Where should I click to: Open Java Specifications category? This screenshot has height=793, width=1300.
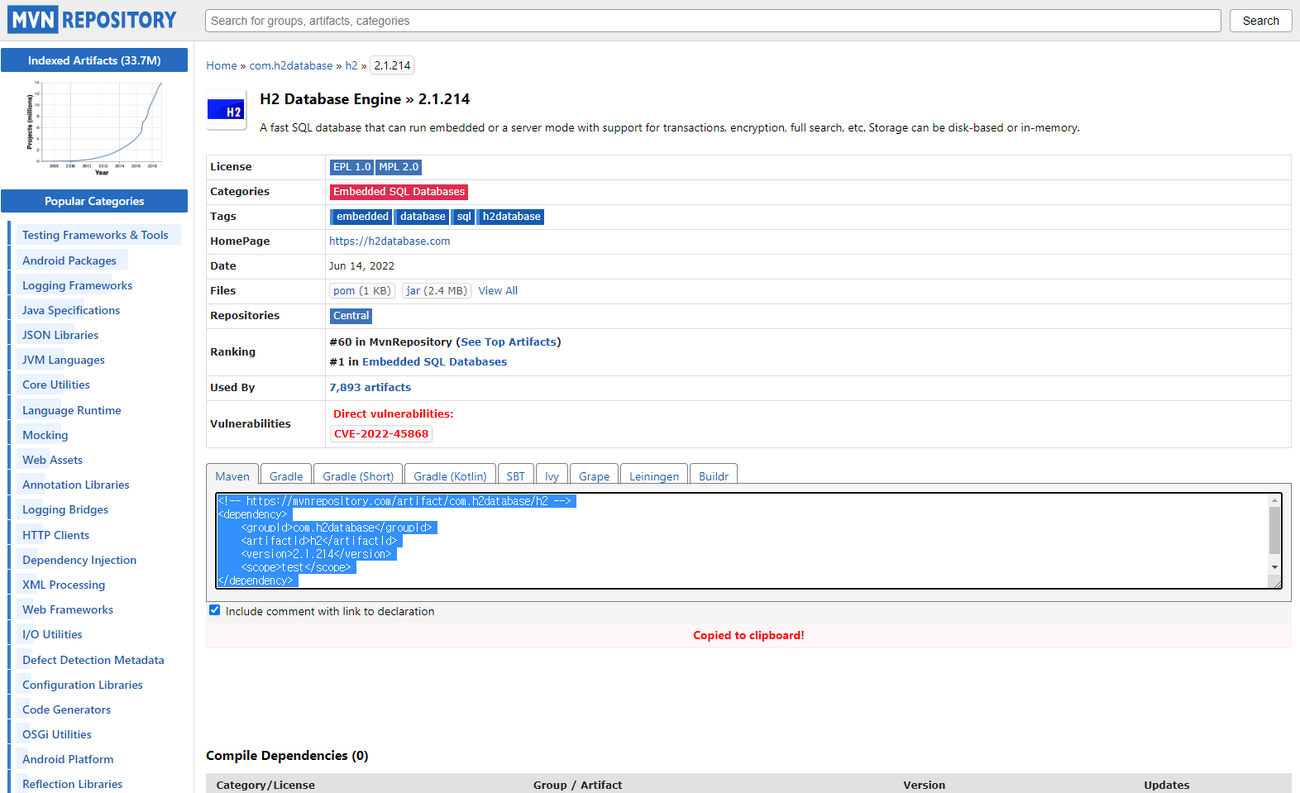click(71, 310)
